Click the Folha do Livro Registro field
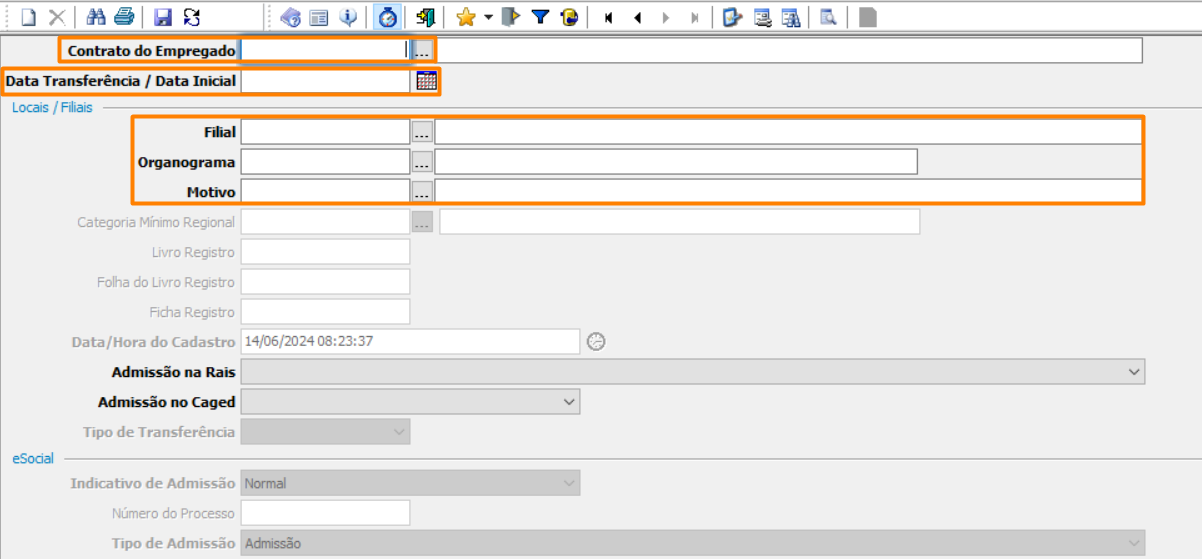Image resolution: width=1202 pixels, height=559 pixels. tap(325, 282)
